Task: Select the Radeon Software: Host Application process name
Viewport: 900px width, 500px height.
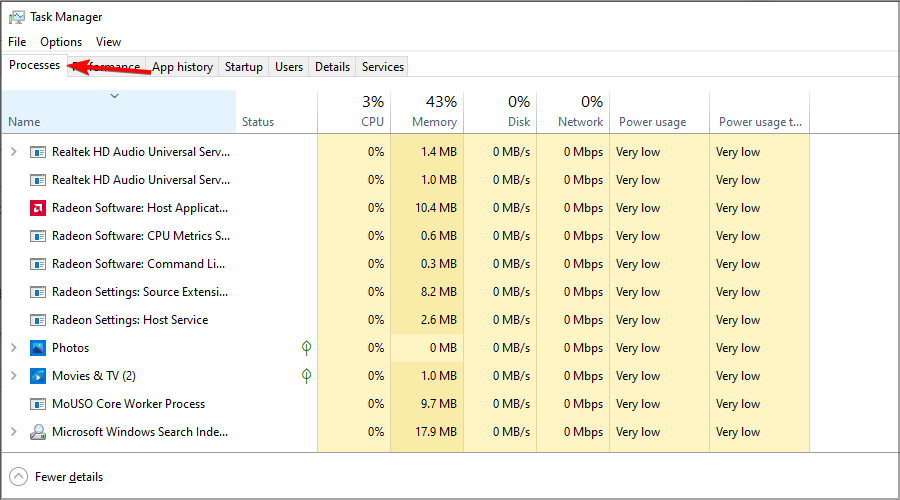Action: pos(140,208)
